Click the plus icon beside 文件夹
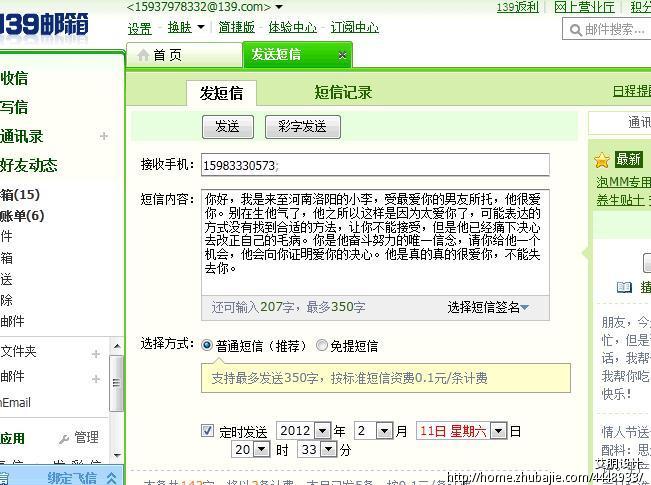The width and height of the screenshot is (651, 485). (96, 354)
